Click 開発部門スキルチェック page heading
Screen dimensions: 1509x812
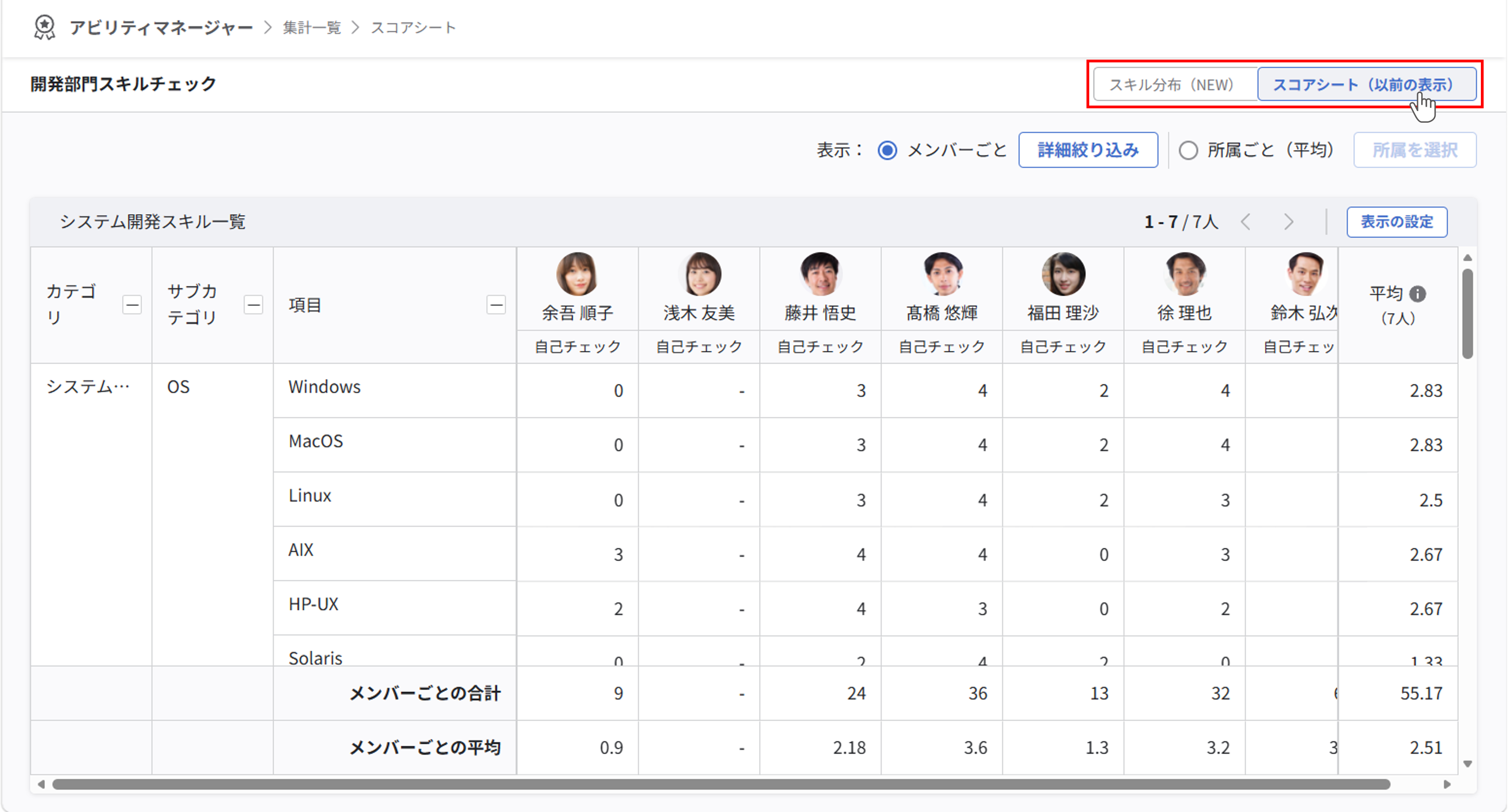click(x=123, y=84)
